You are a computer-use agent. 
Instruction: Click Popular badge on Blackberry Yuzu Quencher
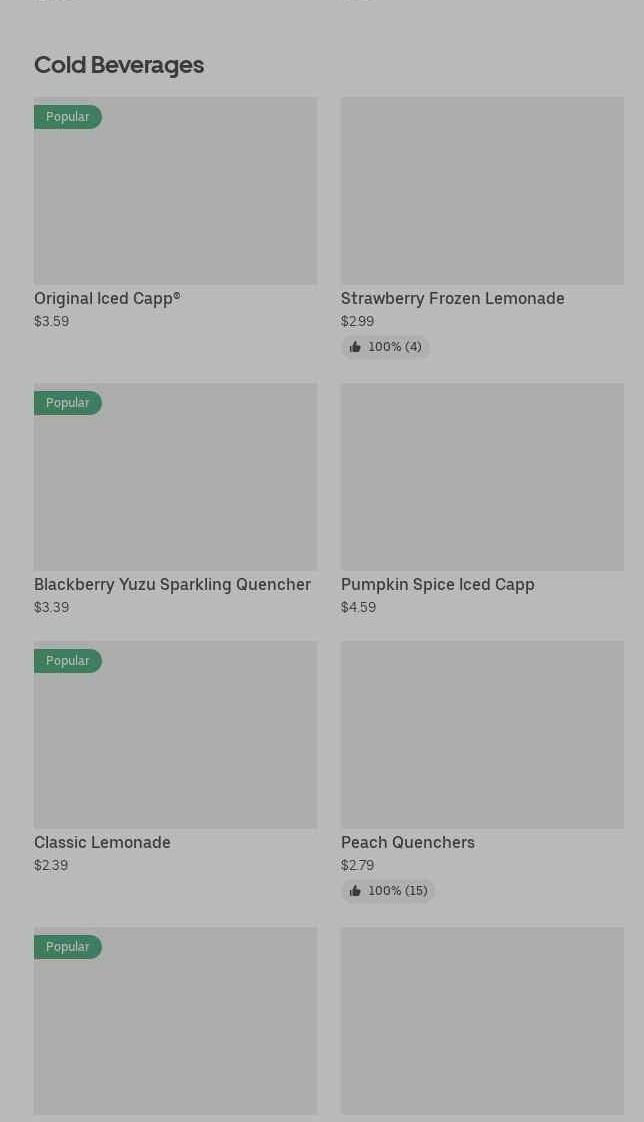(x=68, y=403)
